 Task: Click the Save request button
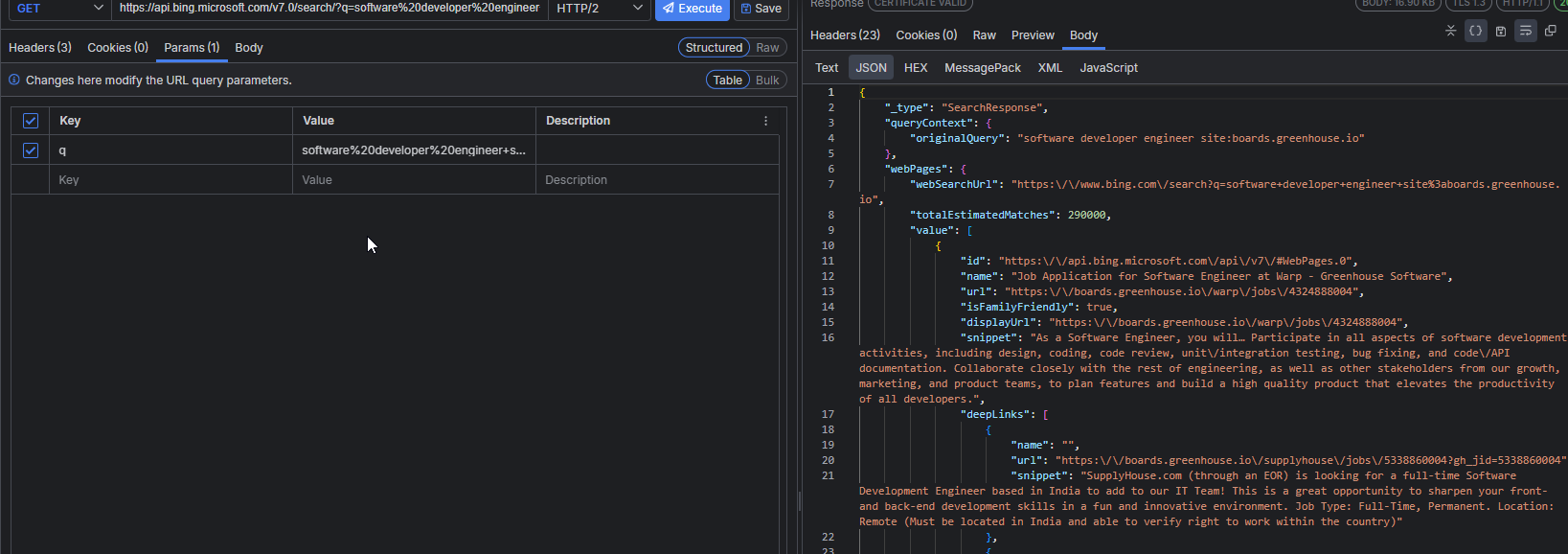tap(761, 8)
